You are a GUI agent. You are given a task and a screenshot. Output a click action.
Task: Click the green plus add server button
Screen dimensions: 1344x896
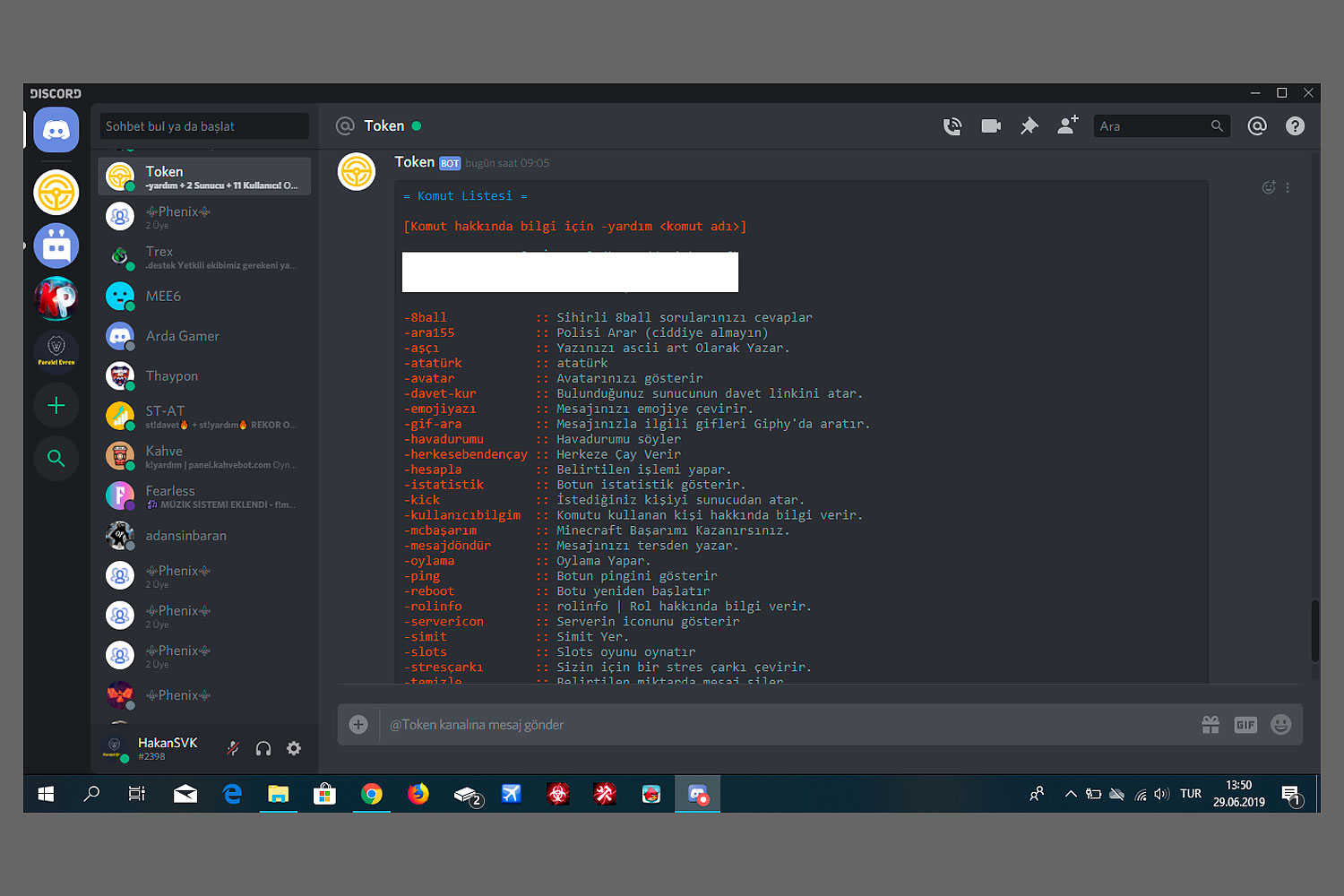pos(56,406)
